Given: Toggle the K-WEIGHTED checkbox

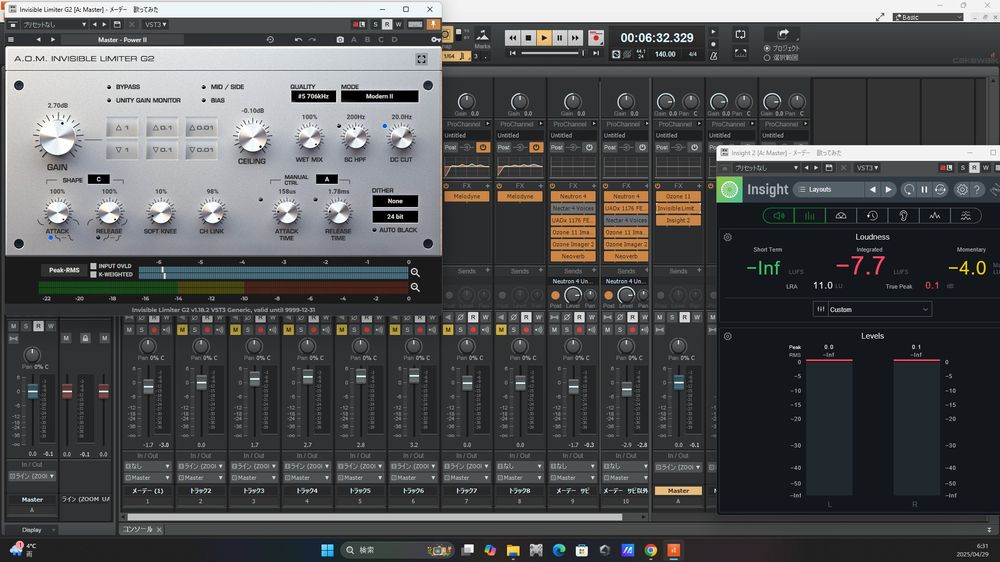Looking at the screenshot, I should tap(94, 274).
